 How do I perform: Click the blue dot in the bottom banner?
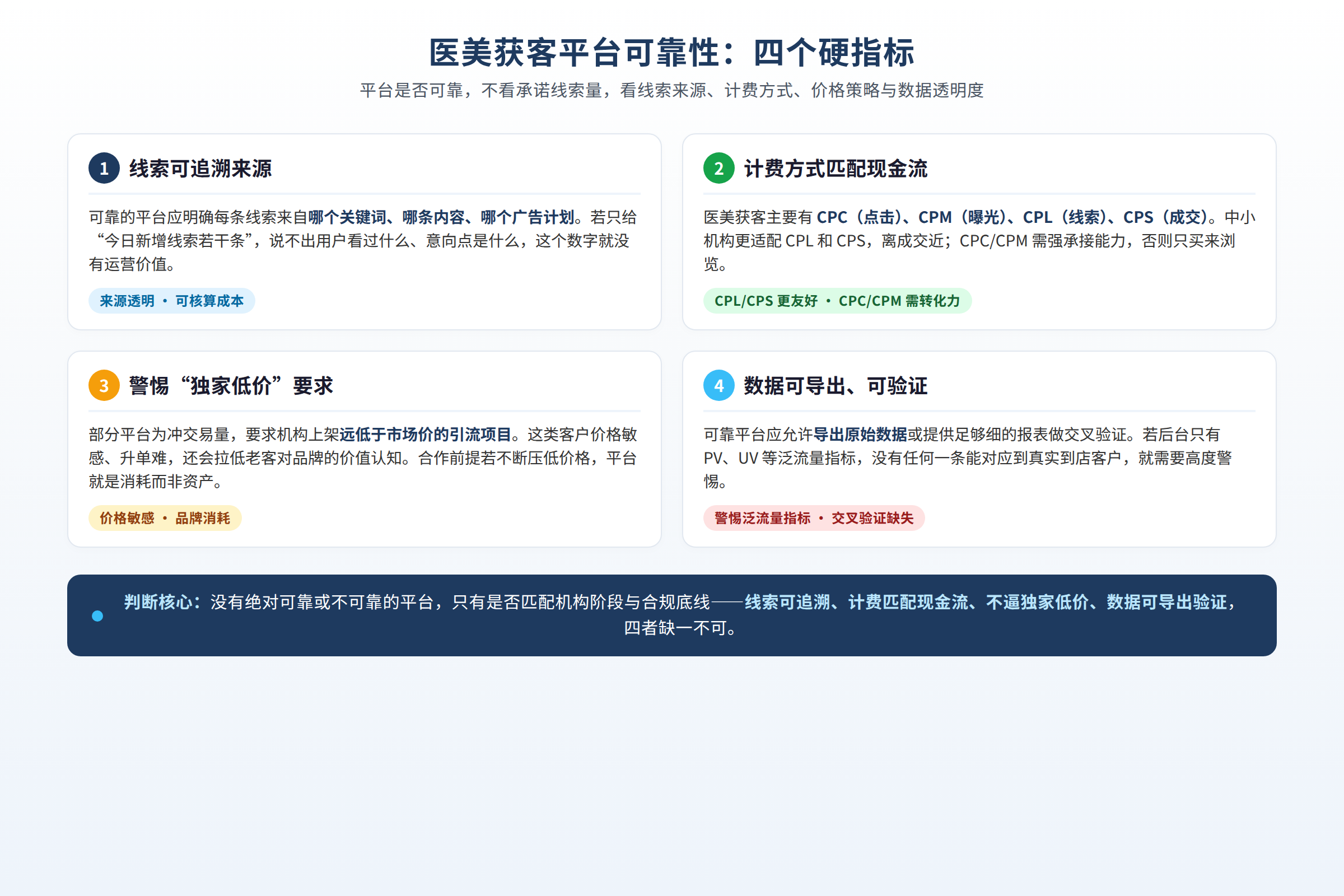point(97,615)
